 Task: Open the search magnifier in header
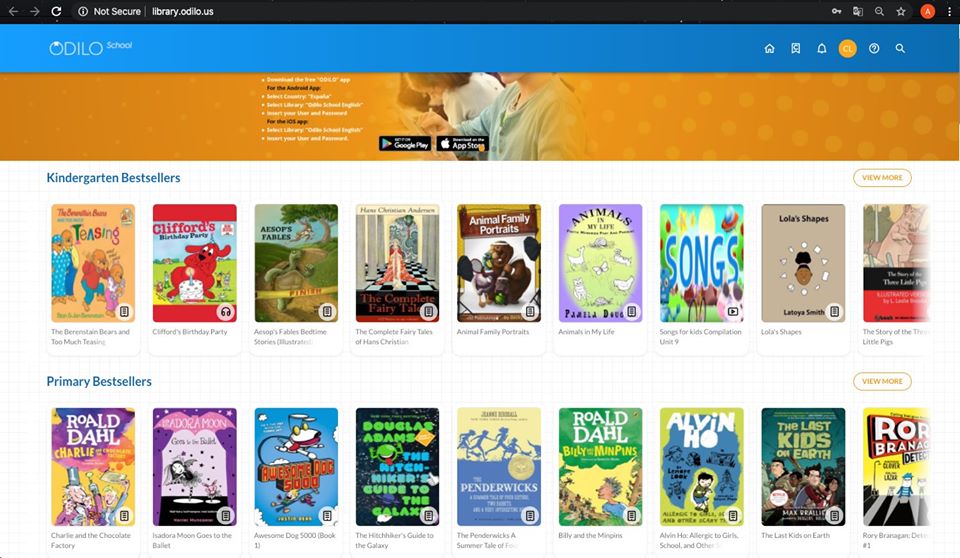900,49
